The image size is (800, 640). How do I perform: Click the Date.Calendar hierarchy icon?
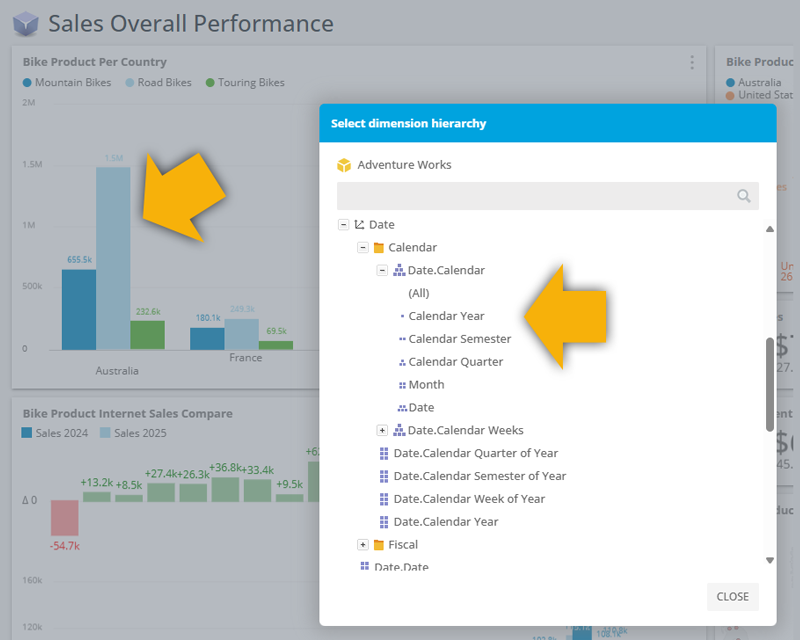point(398,270)
